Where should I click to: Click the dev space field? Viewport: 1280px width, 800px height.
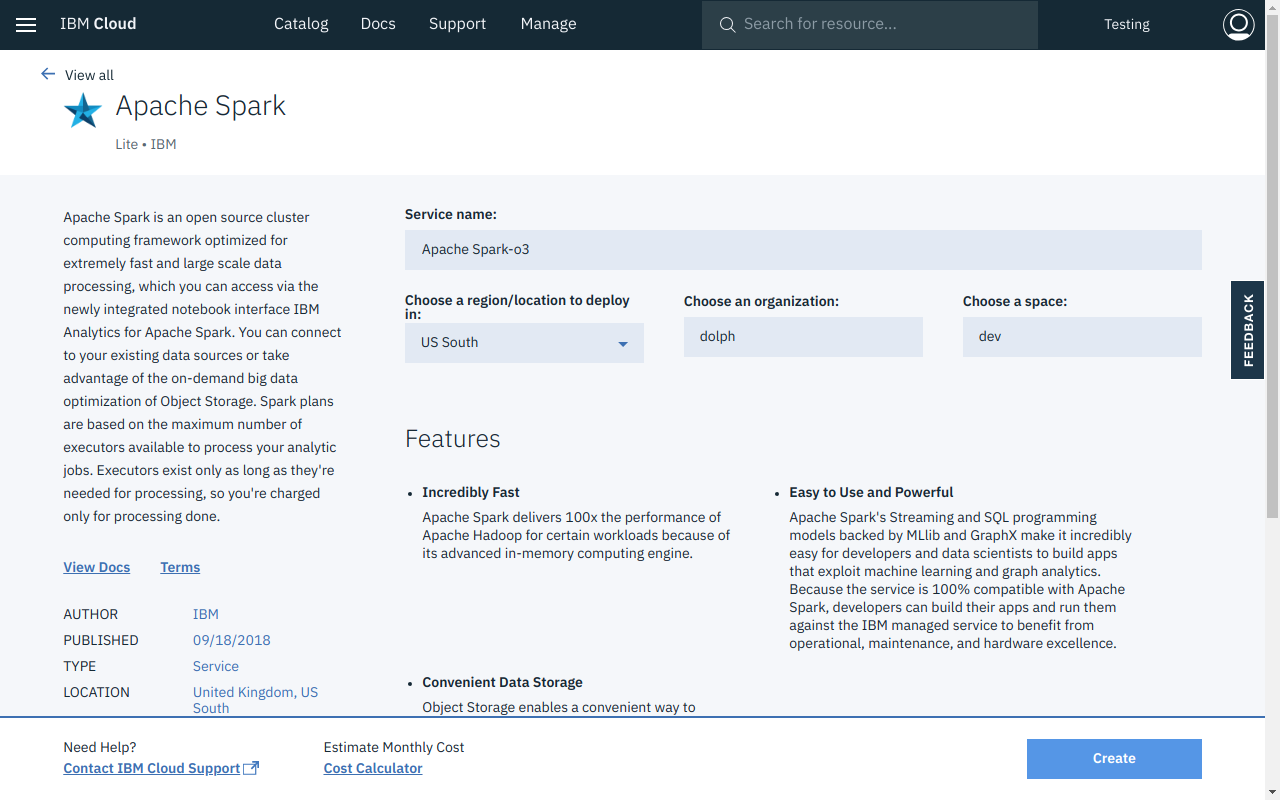1082,336
